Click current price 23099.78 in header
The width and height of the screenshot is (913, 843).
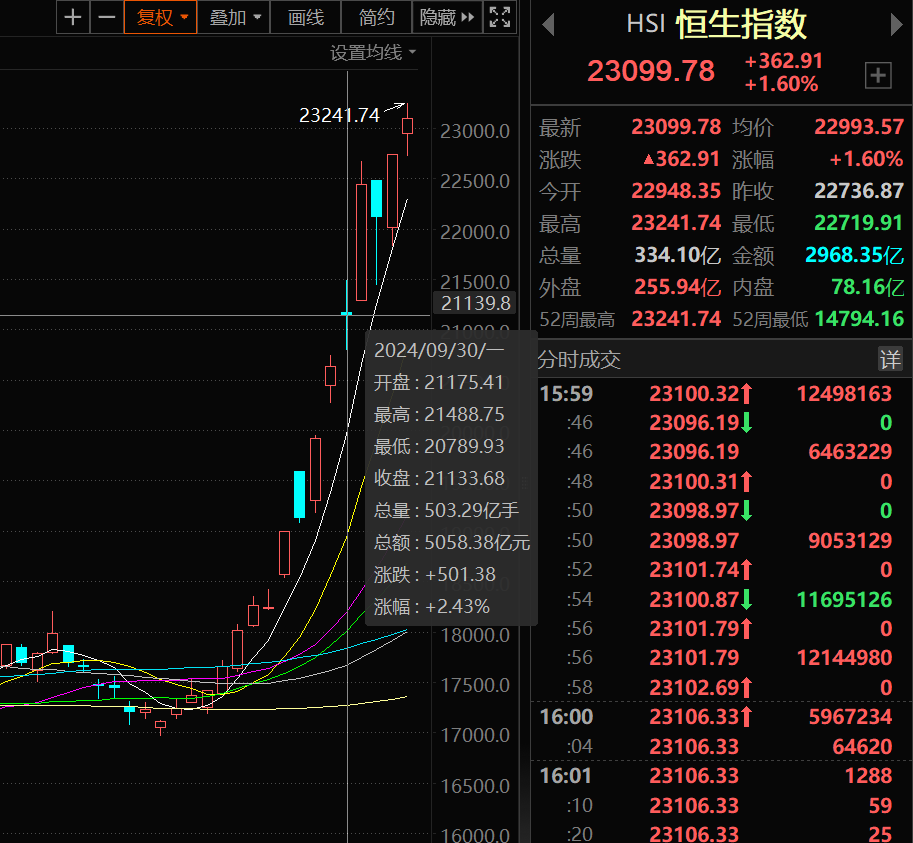point(650,71)
